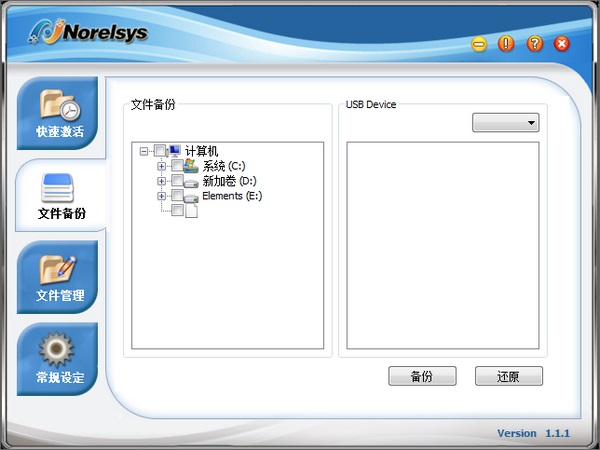Expand the 系统 (C:) drive node
Screen dimensions: 600x450
point(161,166)
